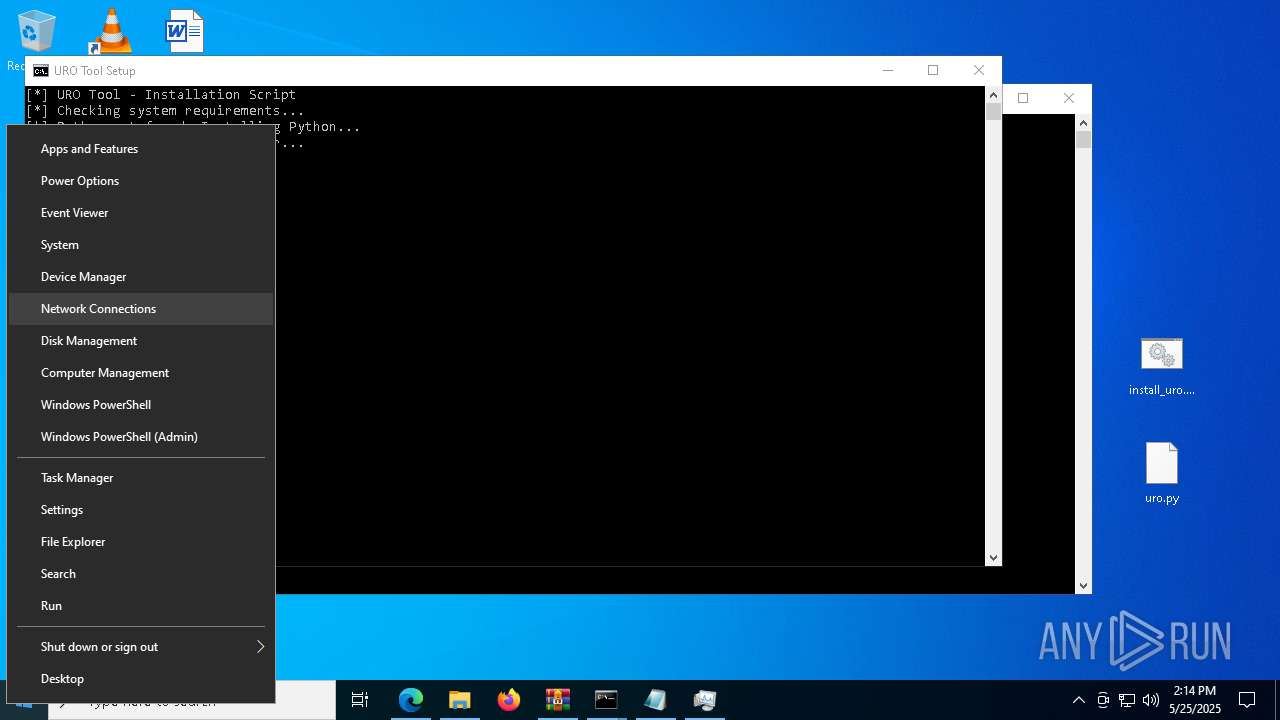Viewport: 1280px width, 720px height.
Task: Open Settings from the menu
Action: tap(141, 510)
